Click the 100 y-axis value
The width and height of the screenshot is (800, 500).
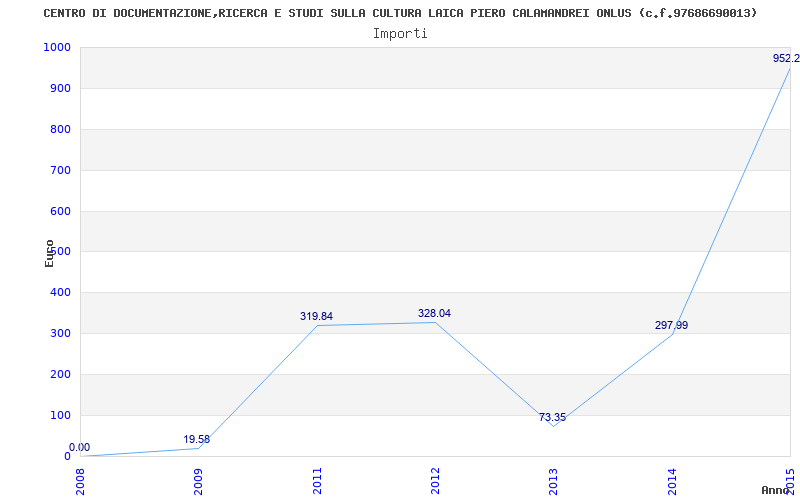pyautogui.click(x=60, y=415)
